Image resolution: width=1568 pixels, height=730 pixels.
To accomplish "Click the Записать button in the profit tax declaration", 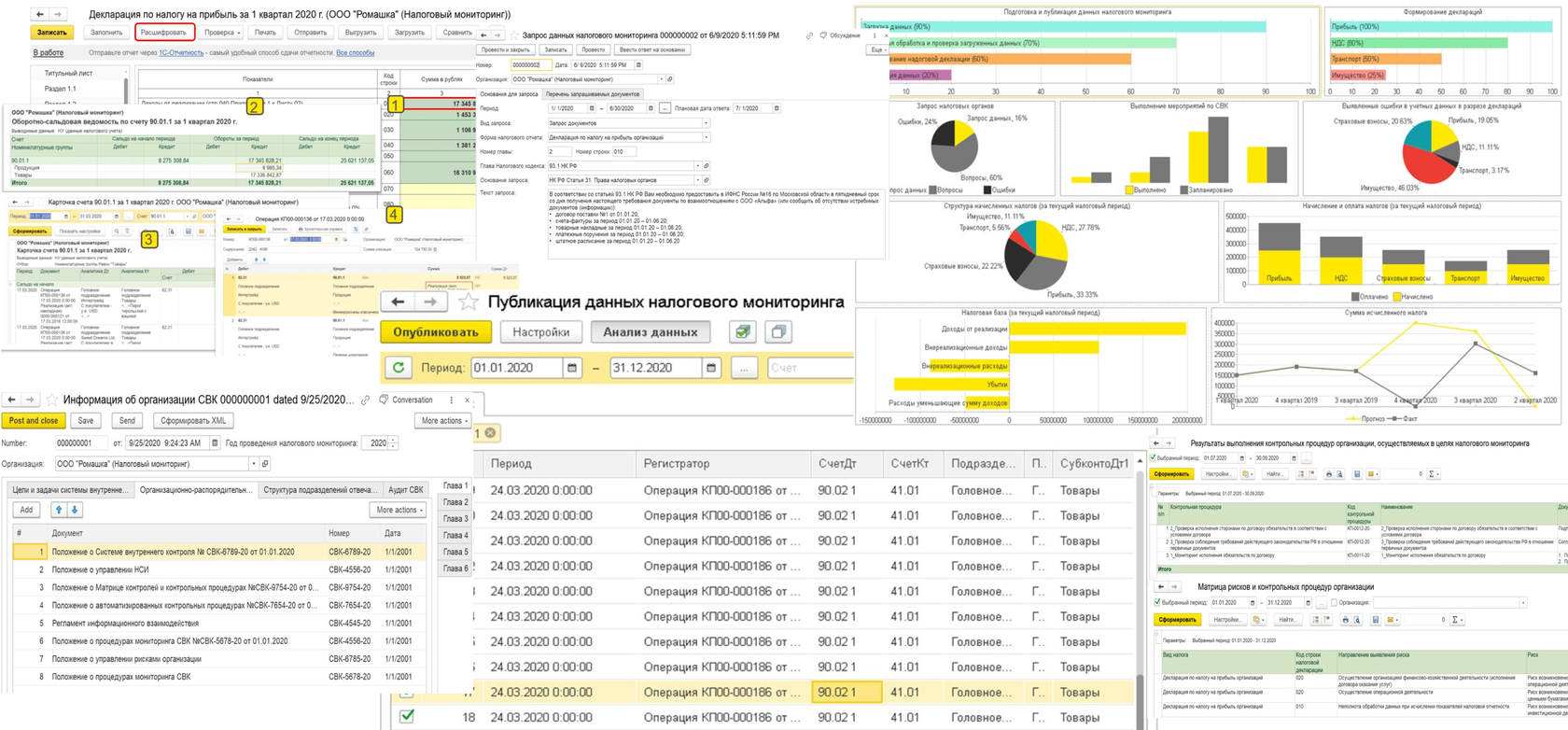I will click(x=51, y=33).
